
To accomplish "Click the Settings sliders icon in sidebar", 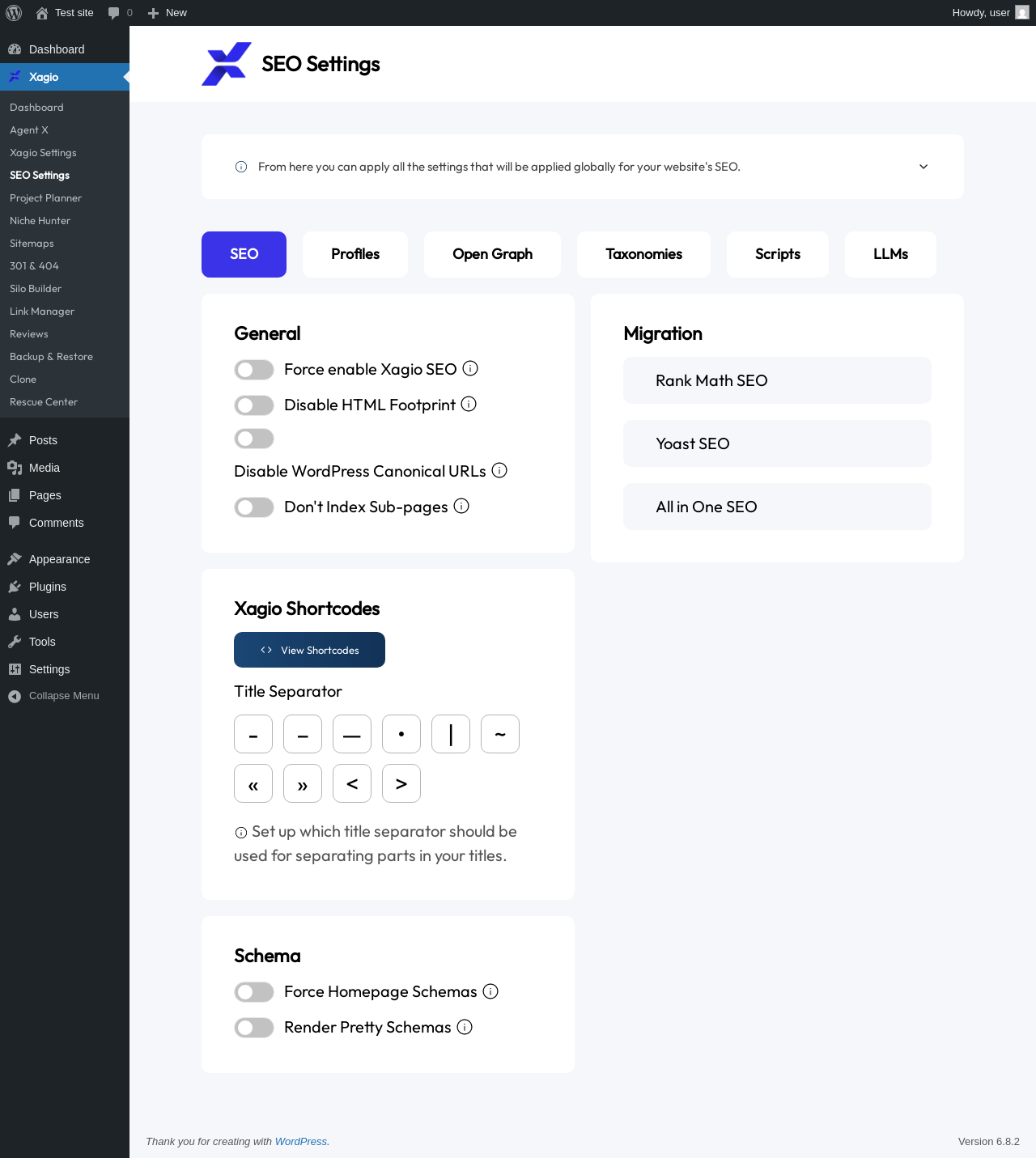I will pos(15,669).
